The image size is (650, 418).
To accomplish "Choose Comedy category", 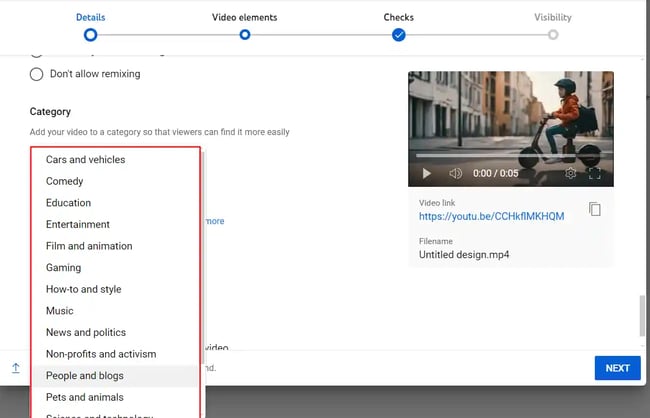I will [115, 181].
